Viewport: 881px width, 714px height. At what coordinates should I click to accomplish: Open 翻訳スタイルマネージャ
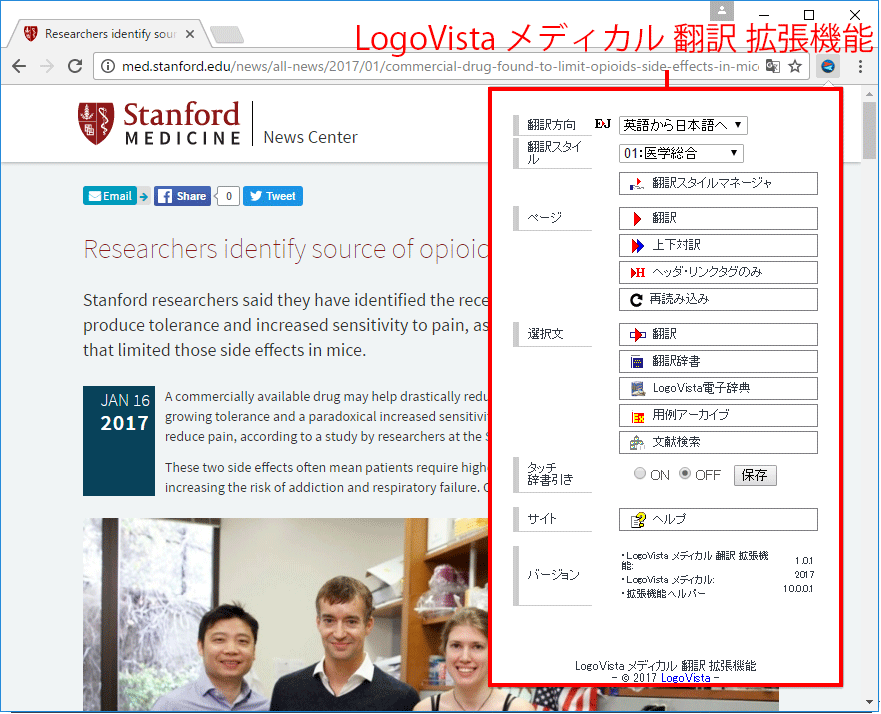(718, 183)
